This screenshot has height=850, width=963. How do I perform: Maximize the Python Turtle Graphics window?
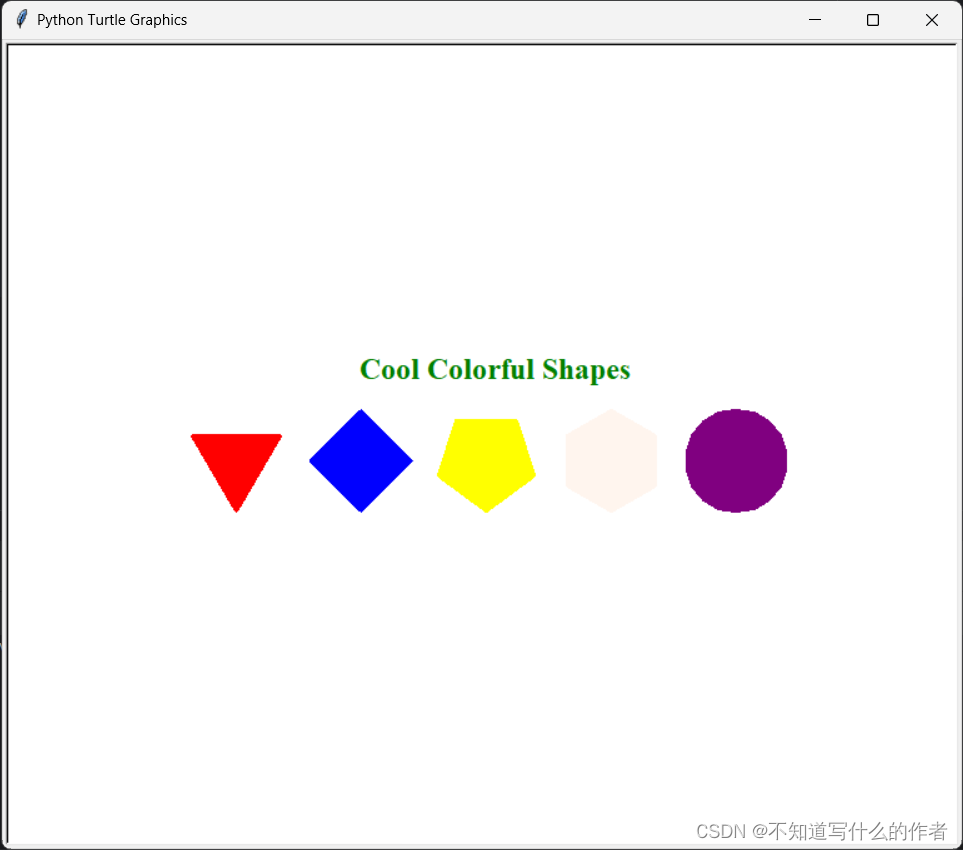coord(873,20)
